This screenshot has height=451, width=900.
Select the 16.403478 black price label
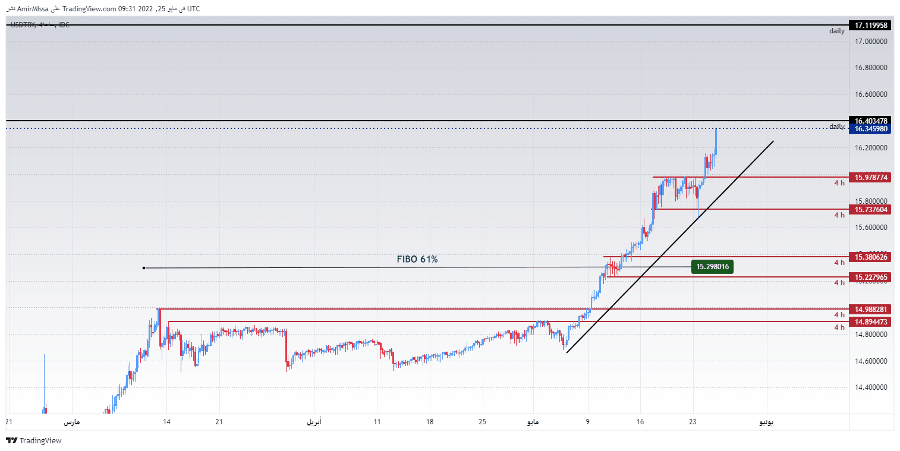tap(871, 121)
